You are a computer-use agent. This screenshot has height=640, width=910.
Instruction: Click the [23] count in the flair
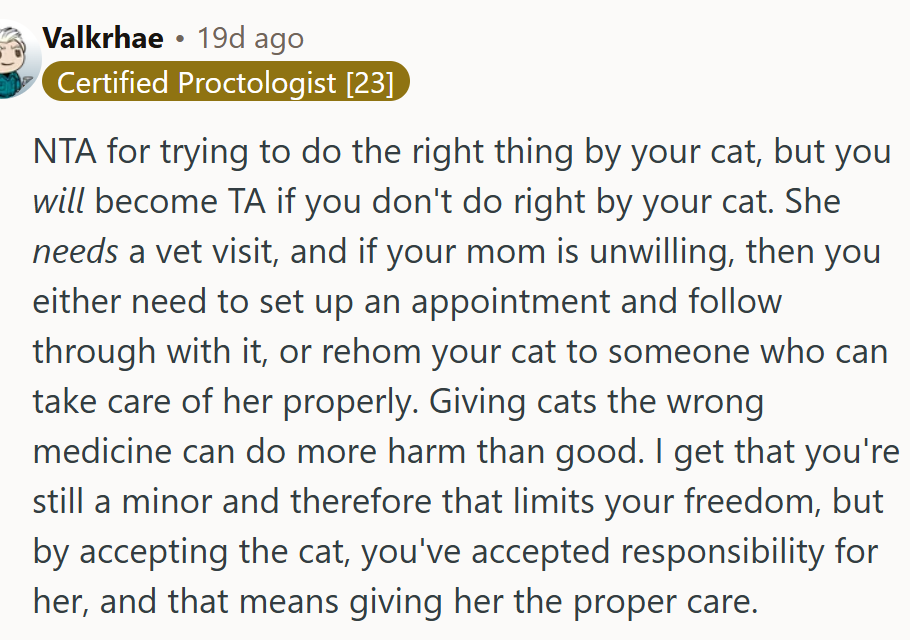pyautogui.click(x=369, y=83)
